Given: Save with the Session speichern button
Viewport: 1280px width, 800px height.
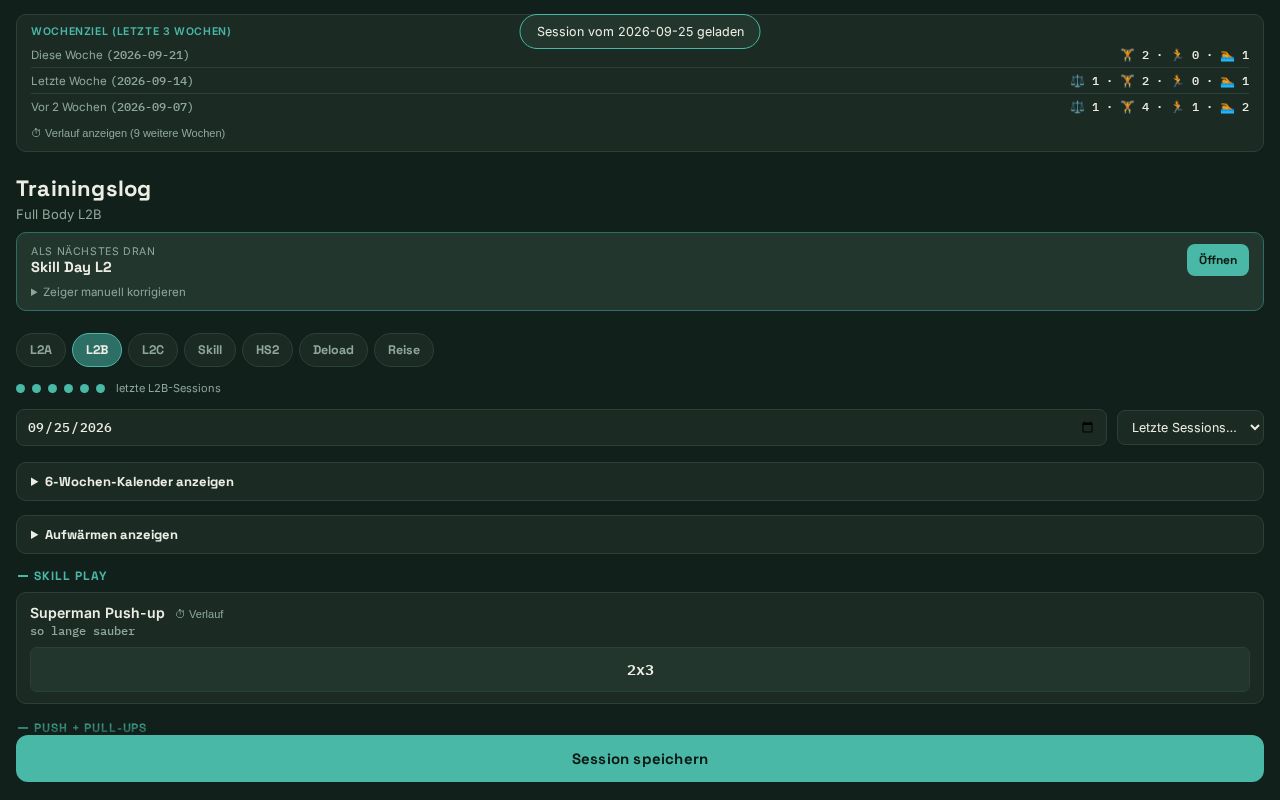Looking at the screenshot, I should tap(640, 759).
